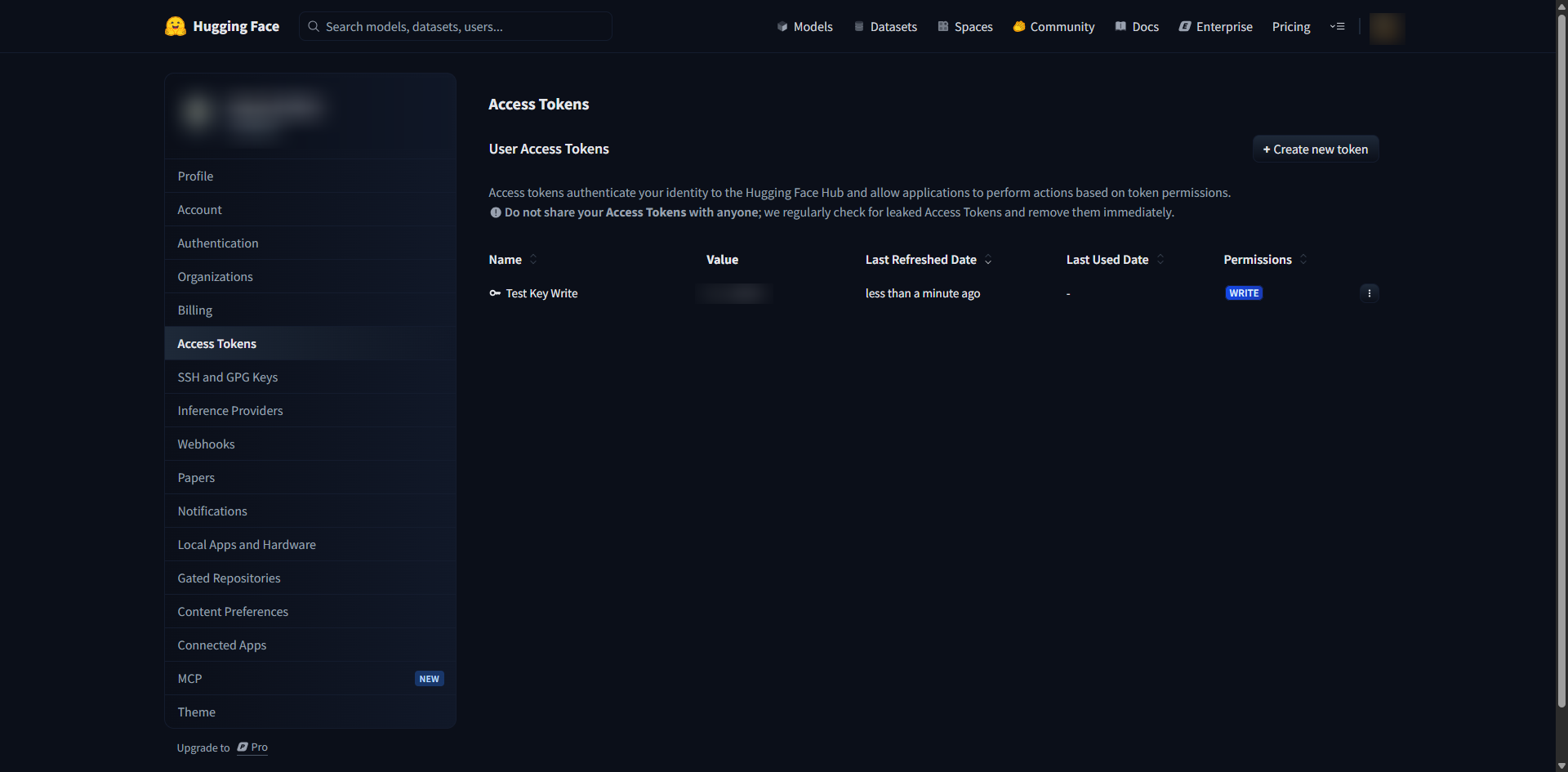Viewport: 1568px width, 772px height.
Task: Open SSH and GPG Keys settings
Action: pyautogui.click(x=310, y=377)
